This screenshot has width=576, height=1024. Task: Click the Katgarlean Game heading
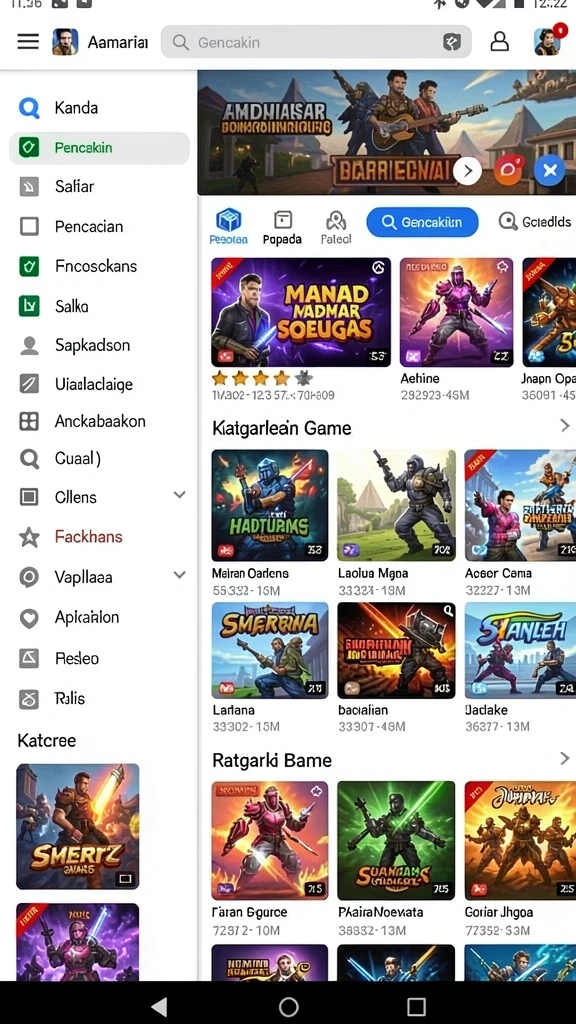tap(282, 428)
